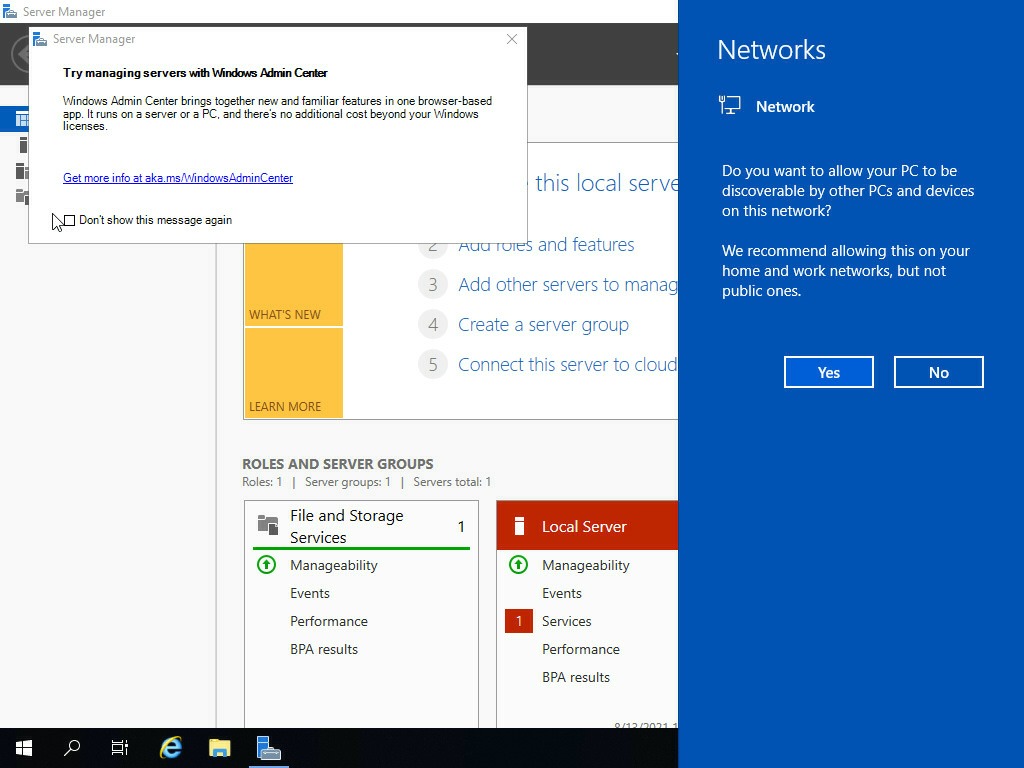Open the Local Server tile header
The image size is (1024, 768).
(x=587, y=526)
